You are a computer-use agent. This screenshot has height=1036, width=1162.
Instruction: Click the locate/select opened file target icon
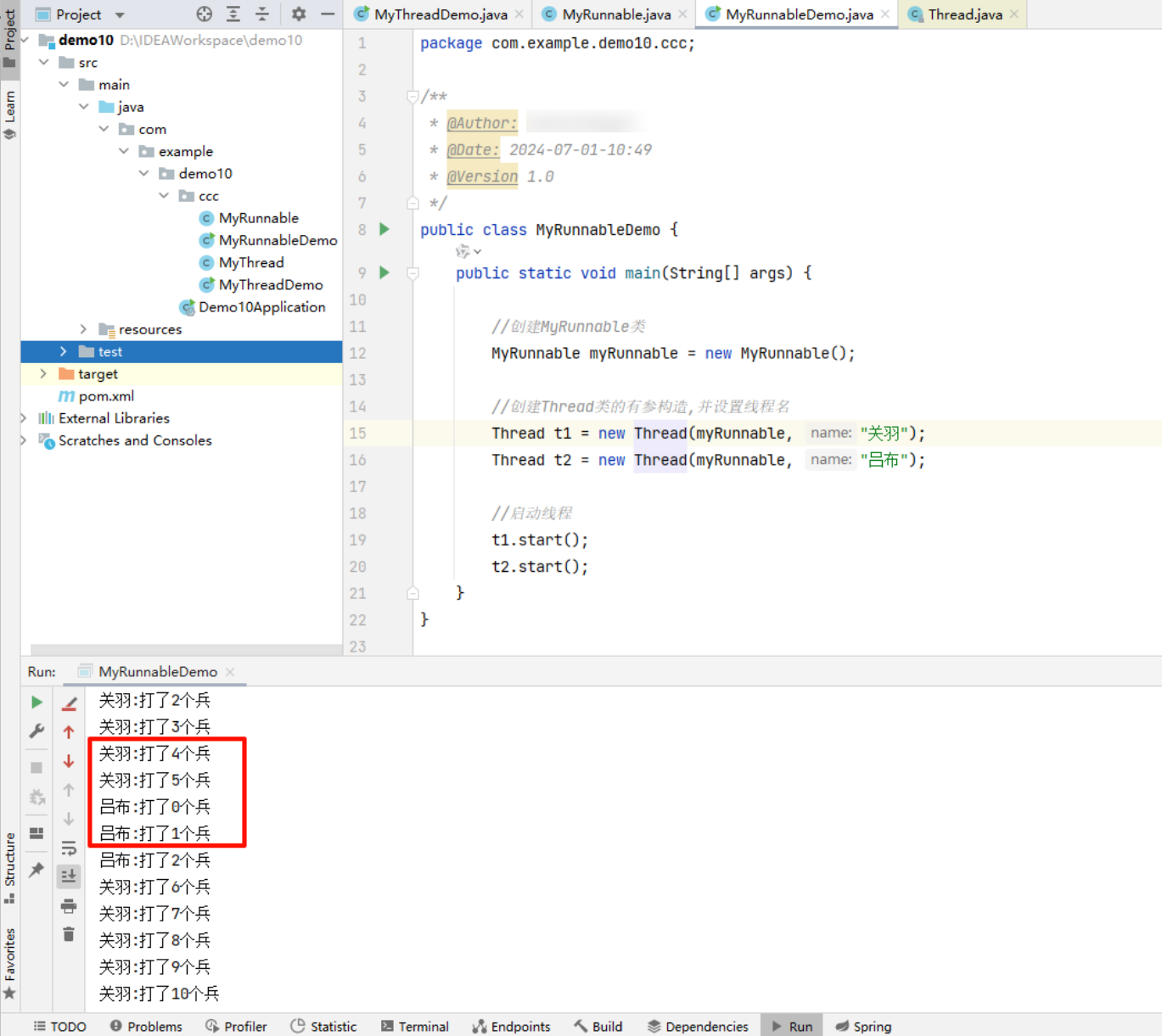click(205, 14)
